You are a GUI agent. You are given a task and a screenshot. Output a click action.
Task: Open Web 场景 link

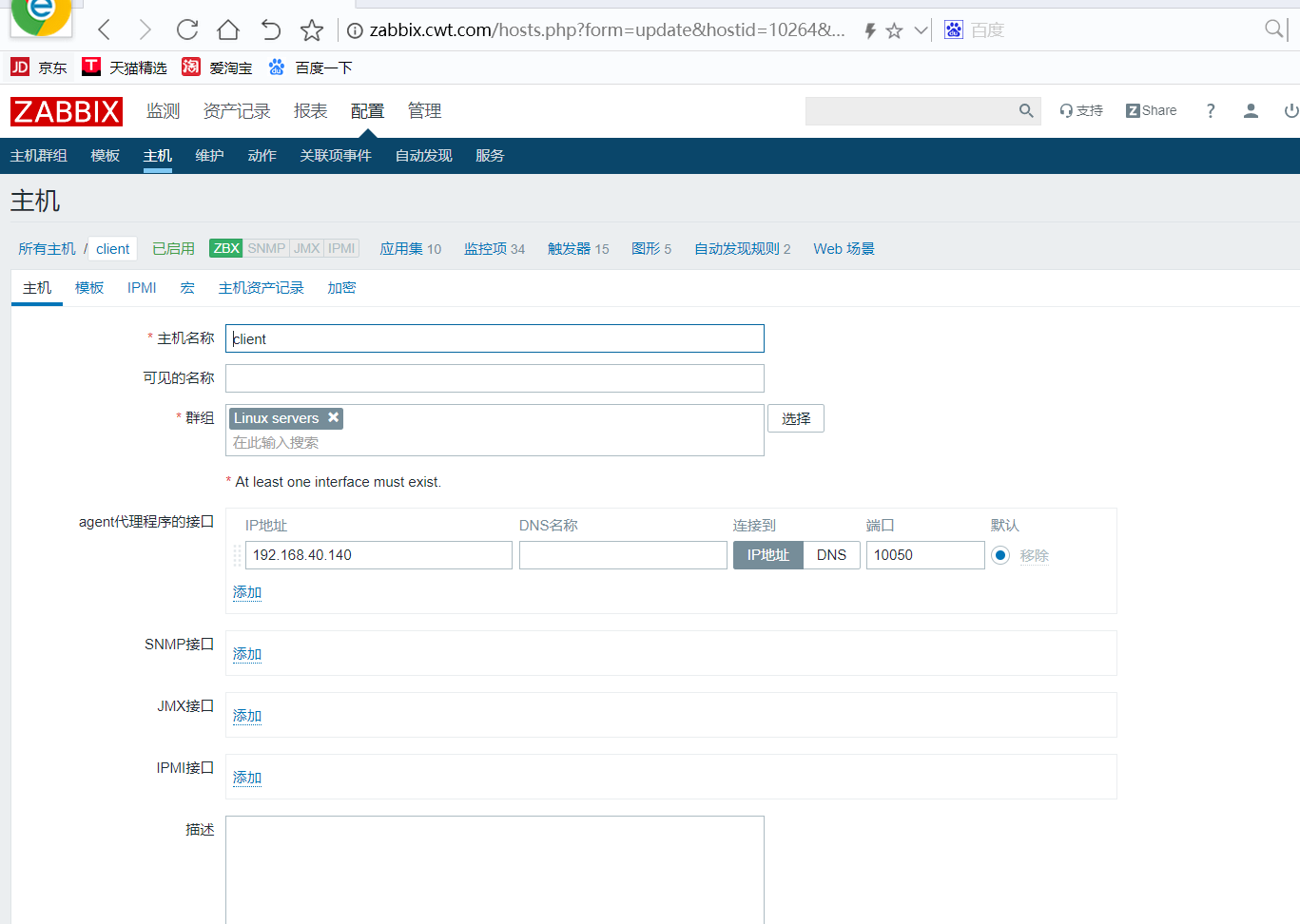[x=844, y=249]
